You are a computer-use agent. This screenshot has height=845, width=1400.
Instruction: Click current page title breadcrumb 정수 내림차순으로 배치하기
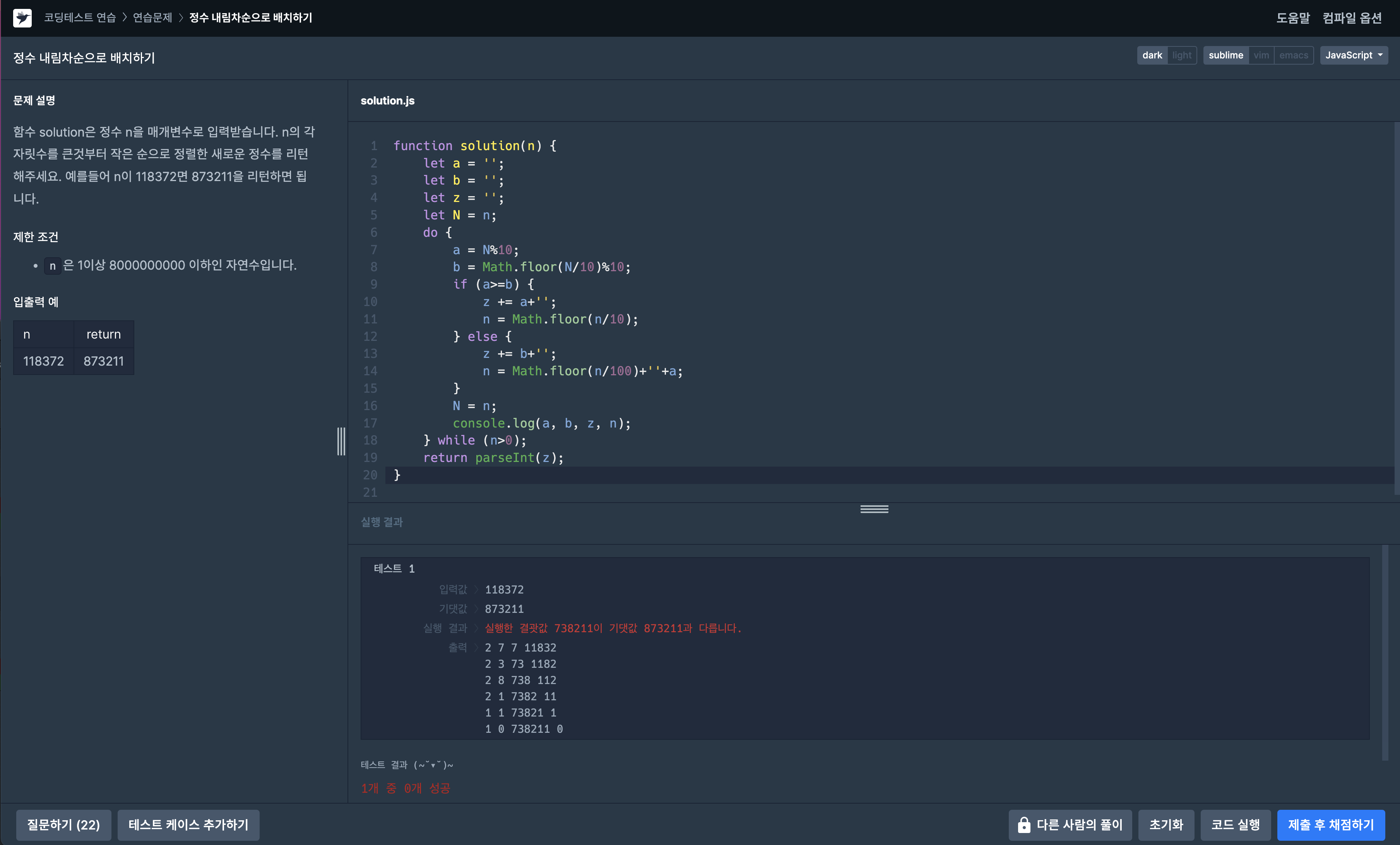[251, 18]
